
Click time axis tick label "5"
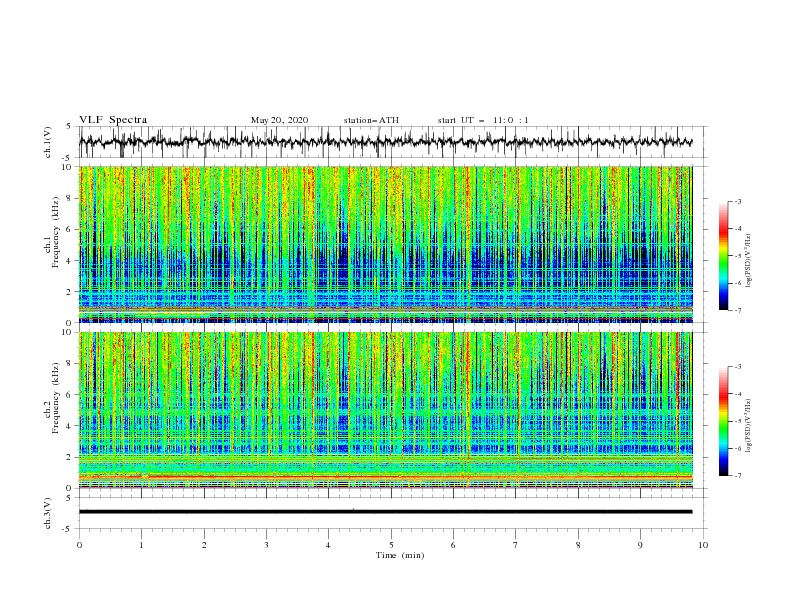coord(391,545)
